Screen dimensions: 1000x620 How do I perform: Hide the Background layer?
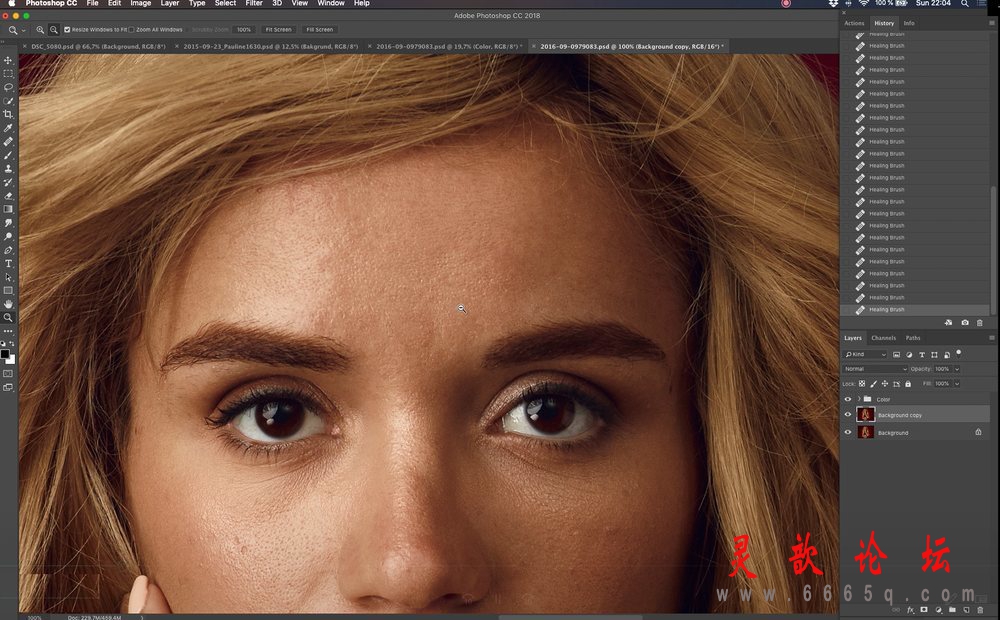(x=848, y=432)
